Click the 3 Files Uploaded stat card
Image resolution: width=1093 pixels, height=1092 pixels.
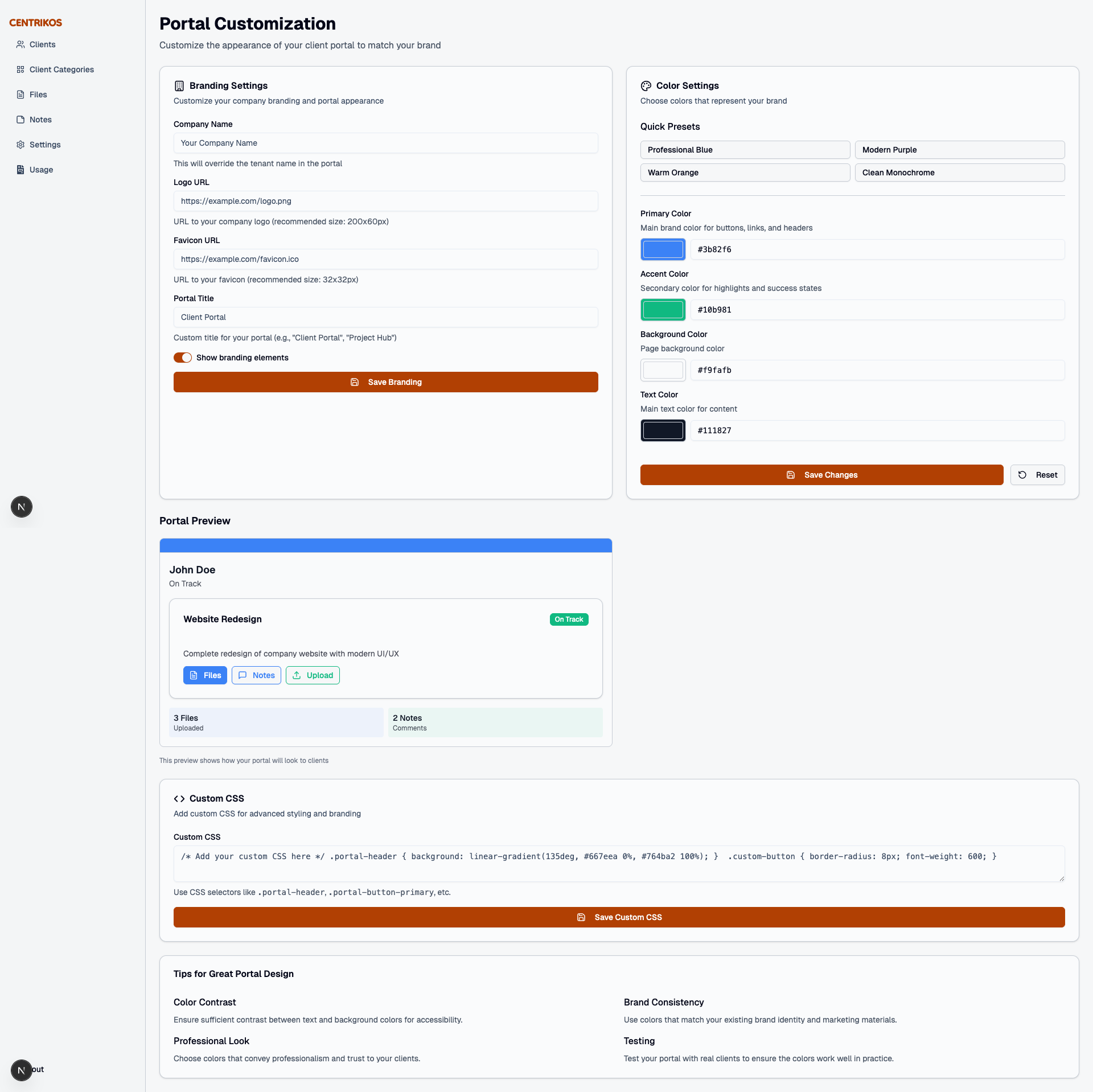276,722
